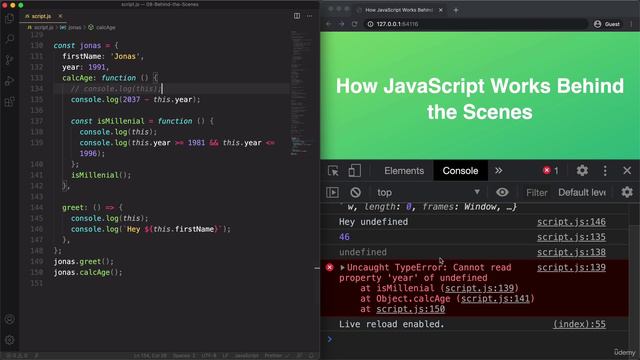Change the JavaScript language mode in status bar
The height and width of the screenshot is (360, 640).
click(x=247, y=356)
